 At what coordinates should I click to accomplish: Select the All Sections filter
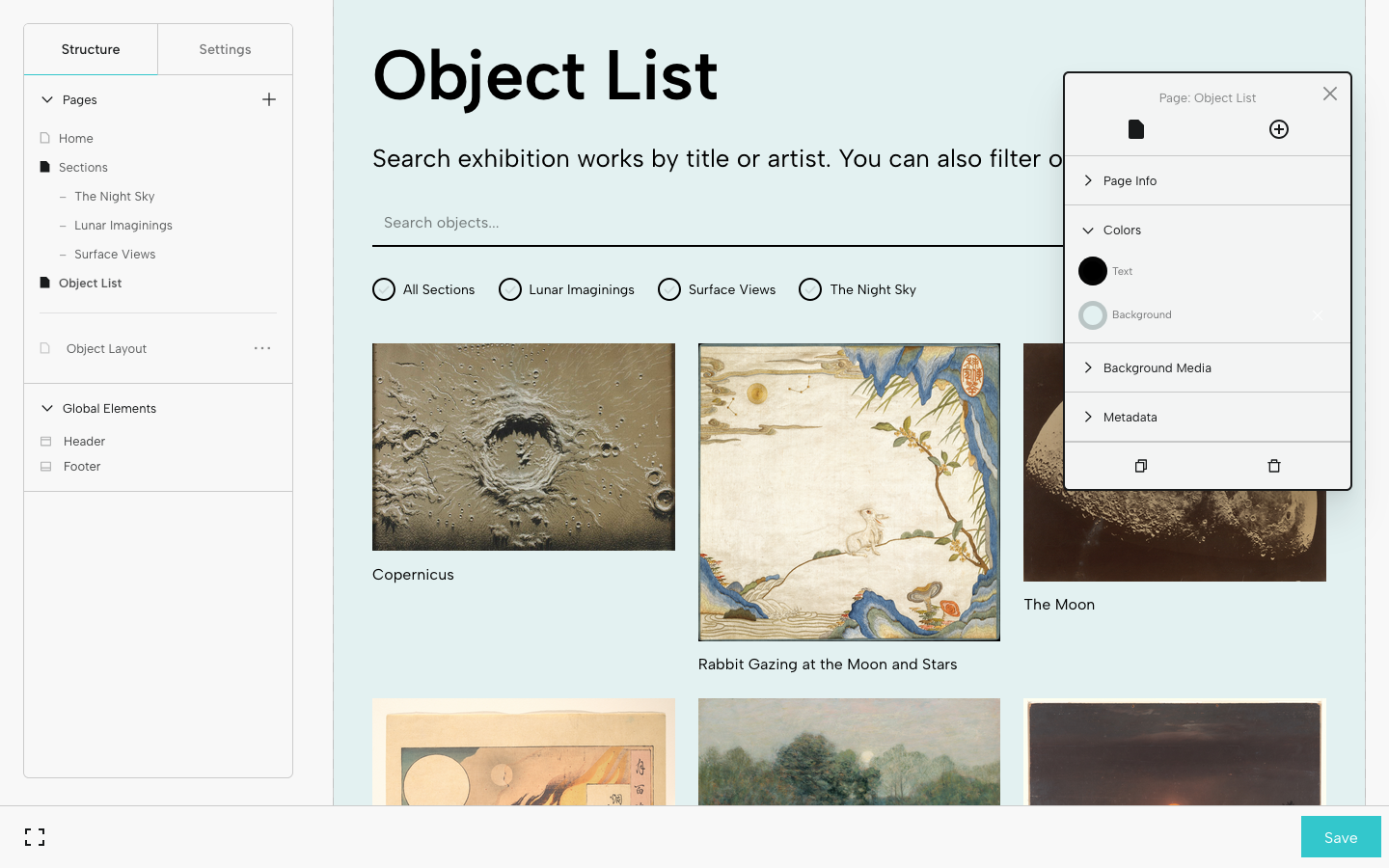click(x=384, y=289)
